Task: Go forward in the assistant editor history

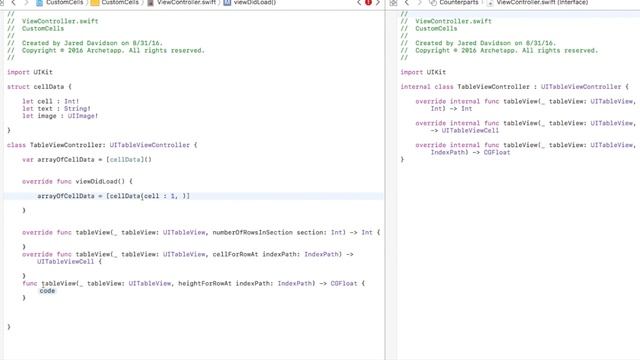Action: pyautogui.click(x=419, y=2)
